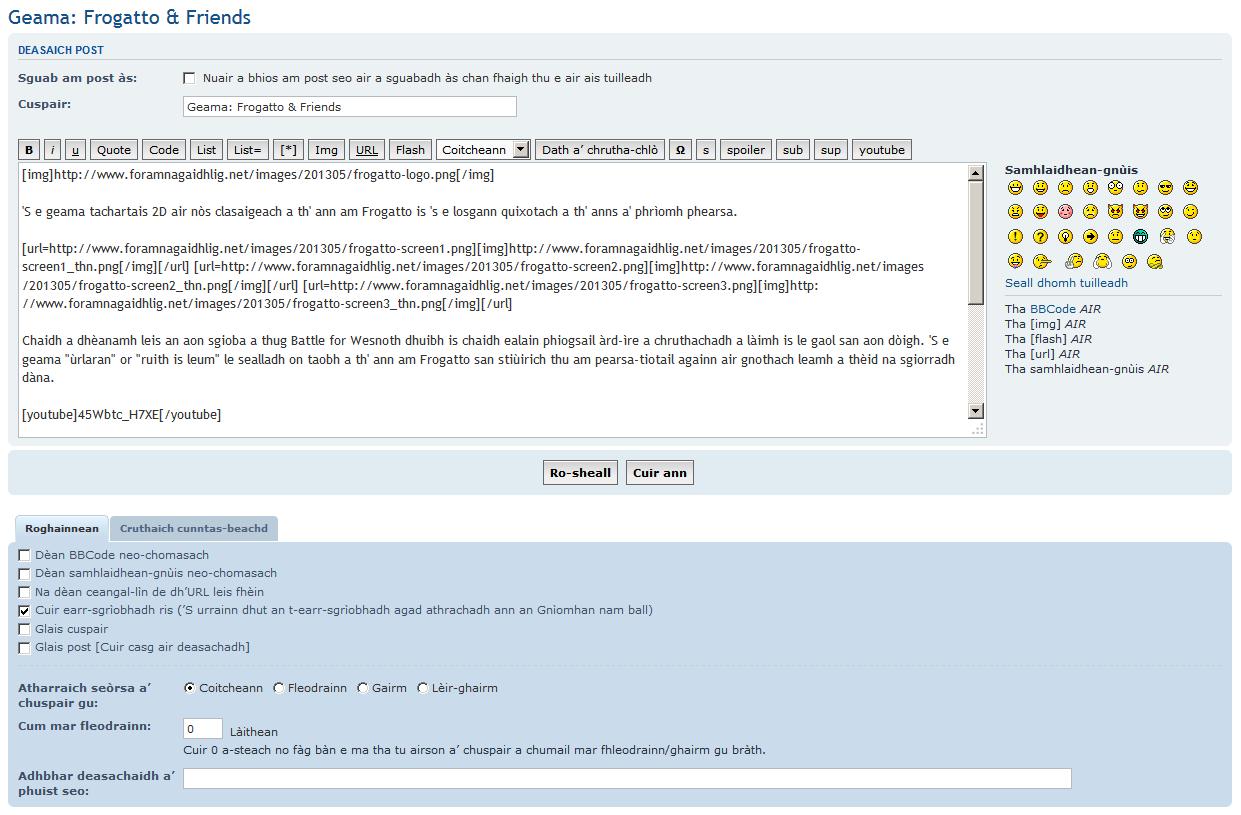Insert the lightbulb idea smiley
This screenshot has width=1241, height=815.
1065,237
